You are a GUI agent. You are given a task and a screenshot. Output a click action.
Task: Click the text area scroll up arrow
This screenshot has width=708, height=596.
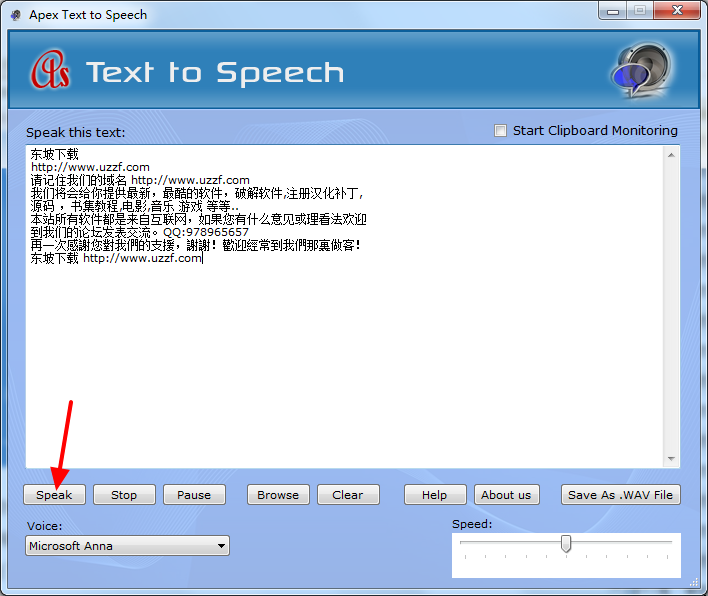point(671,155)
